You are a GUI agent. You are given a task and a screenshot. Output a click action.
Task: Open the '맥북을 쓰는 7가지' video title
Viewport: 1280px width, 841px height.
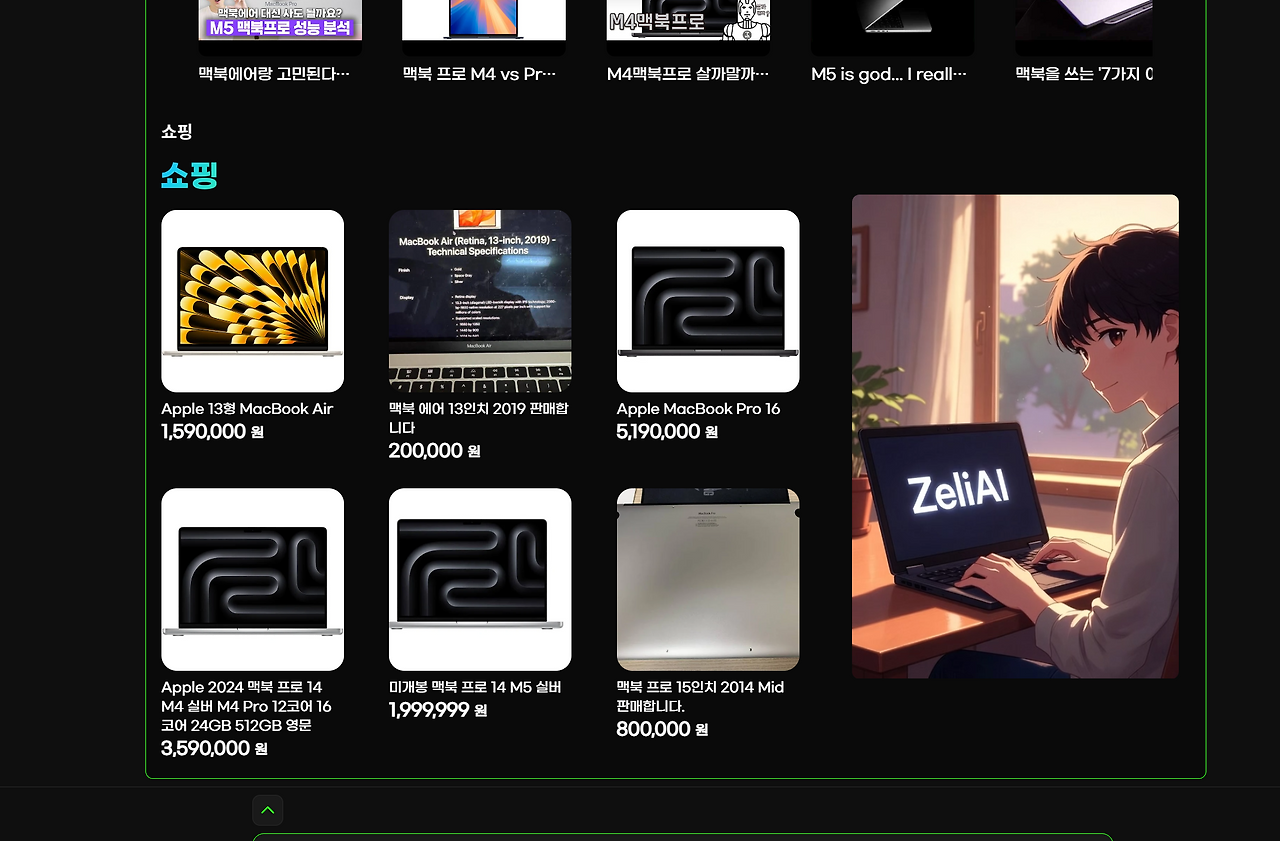coord(1084,74)
